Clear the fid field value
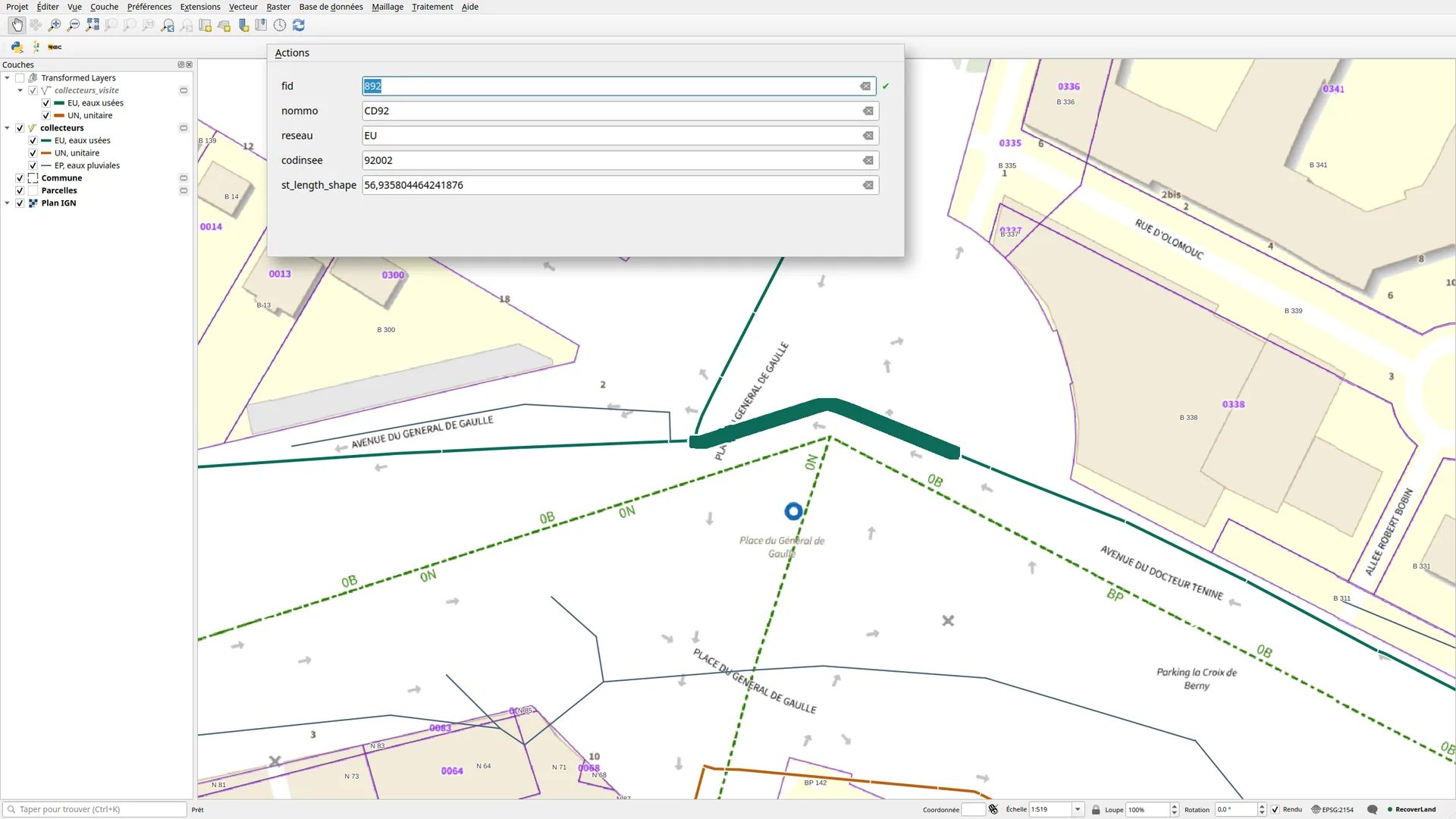This screenshot has height=819, width=1456. (x=865, y=86)
